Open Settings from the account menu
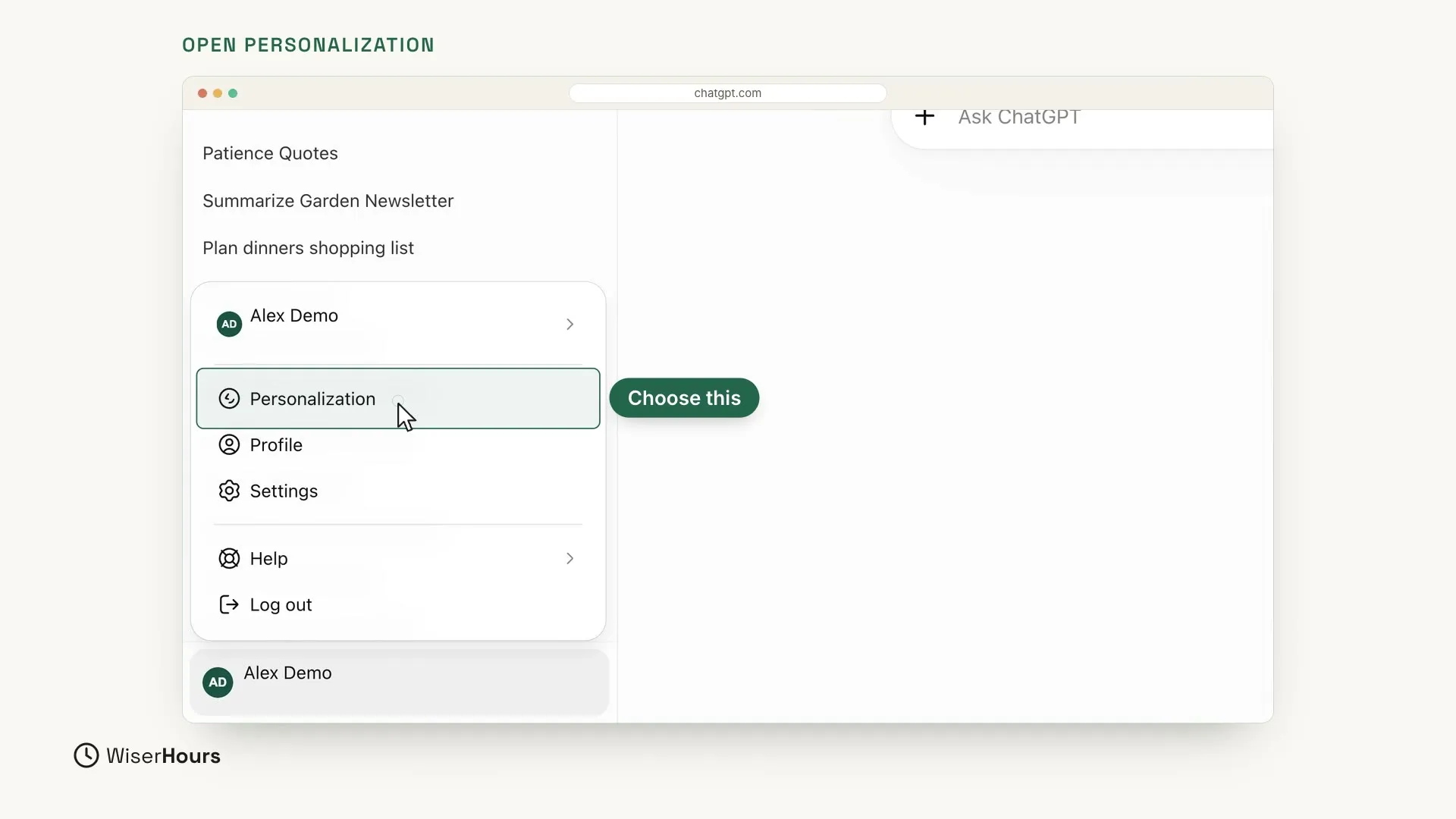The height and width of the screenshot is (819, 1456). tap(398, 491)
